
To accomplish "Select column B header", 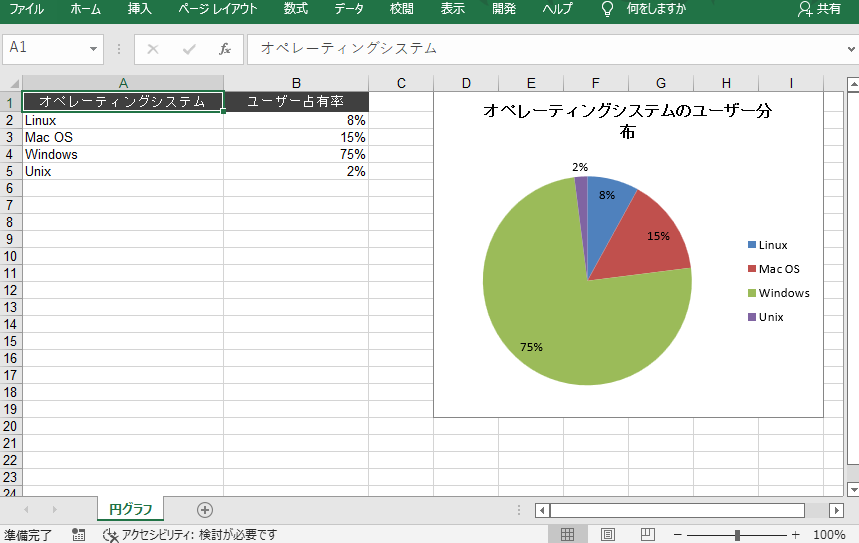I will (296, 83).
